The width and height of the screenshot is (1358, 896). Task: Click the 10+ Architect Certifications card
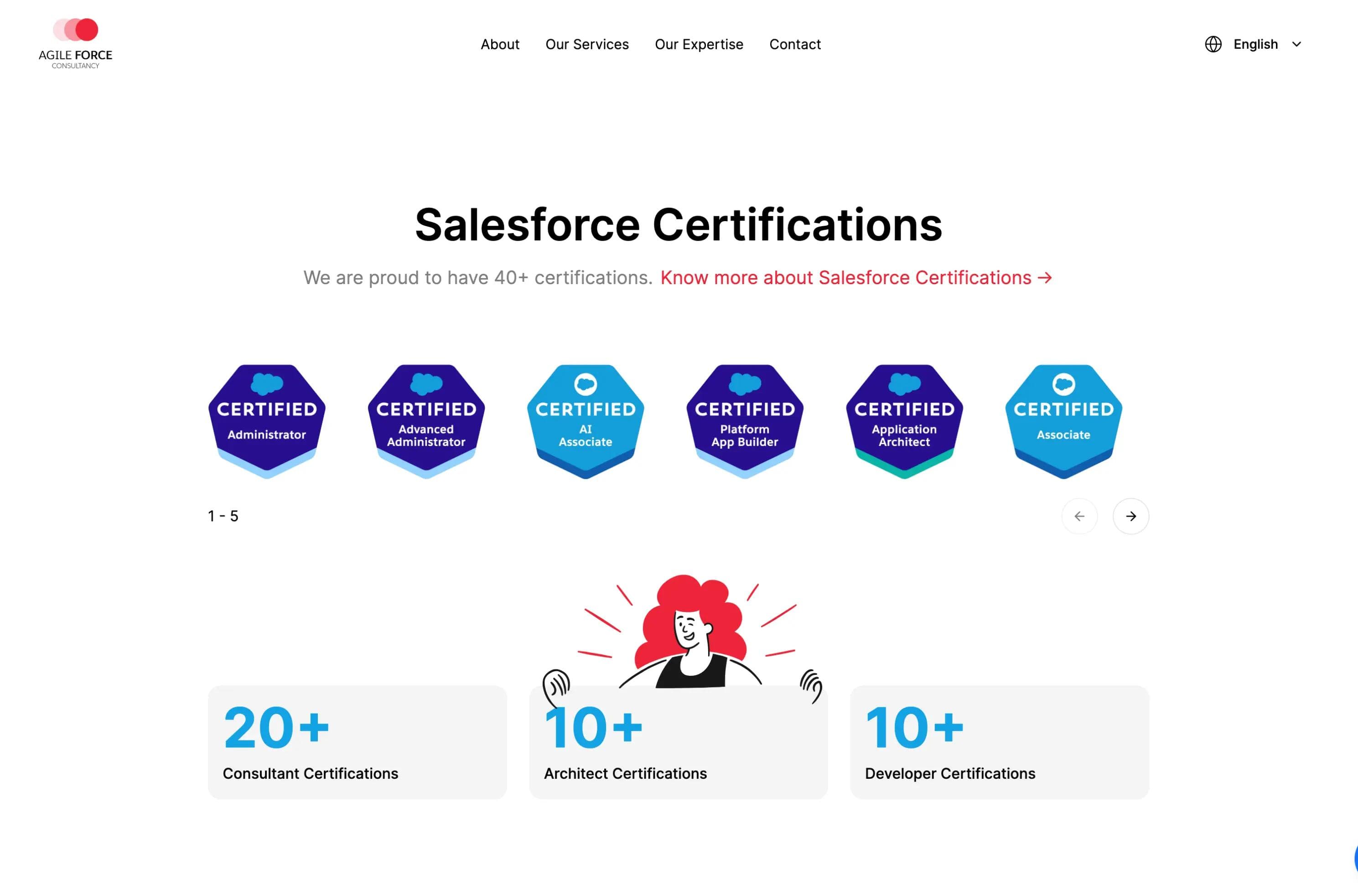(x=678, y=742)
